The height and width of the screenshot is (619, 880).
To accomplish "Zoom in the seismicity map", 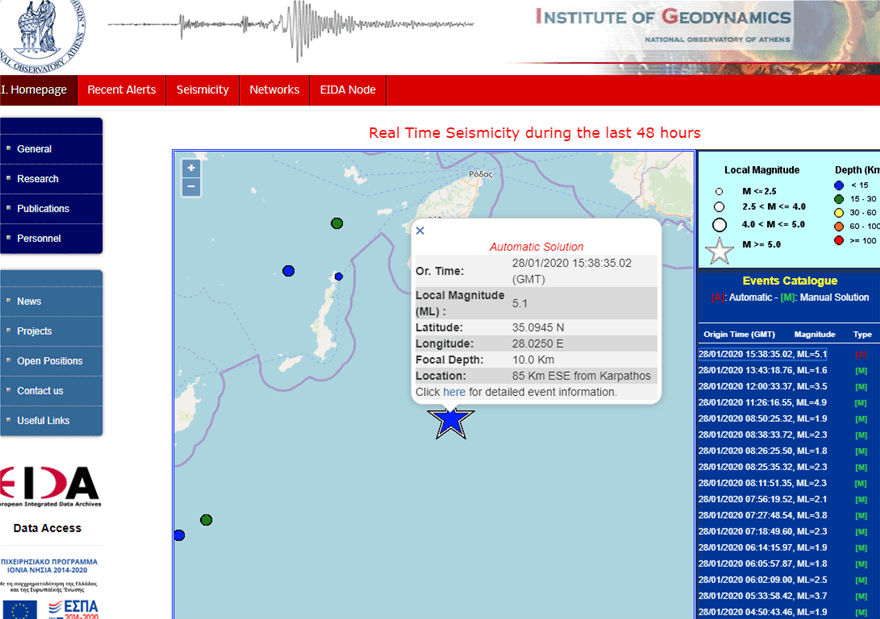I will pos(191,168).
